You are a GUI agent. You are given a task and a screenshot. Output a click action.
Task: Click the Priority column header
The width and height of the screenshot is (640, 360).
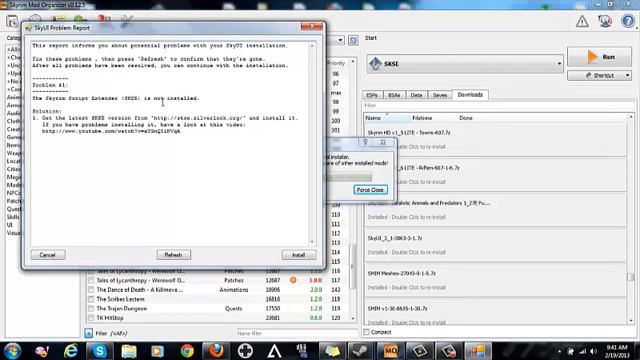[x=336, y=63]
